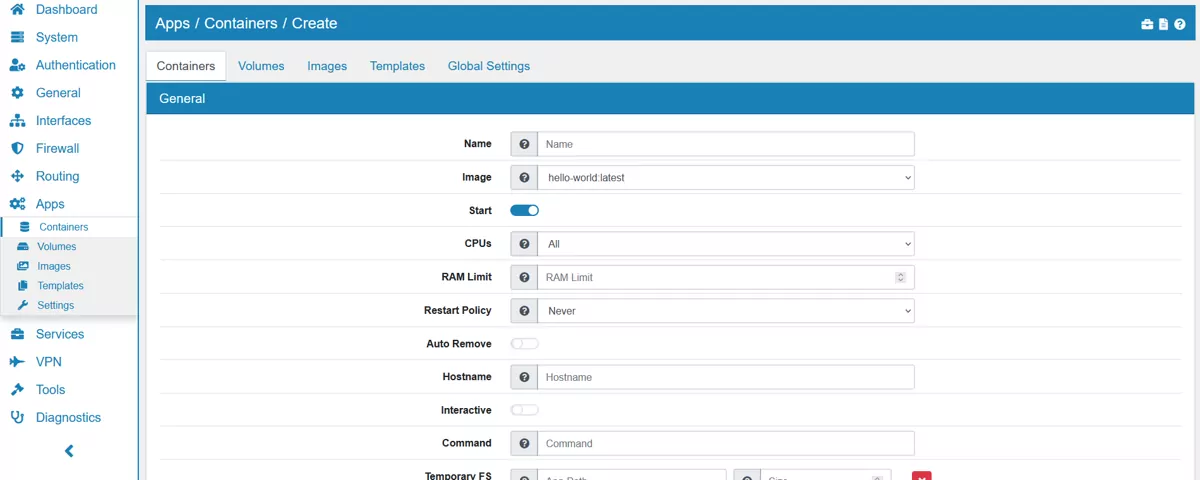Open the Global Settings tab
Screen dimensions: 1200x480
coord(488,66)
